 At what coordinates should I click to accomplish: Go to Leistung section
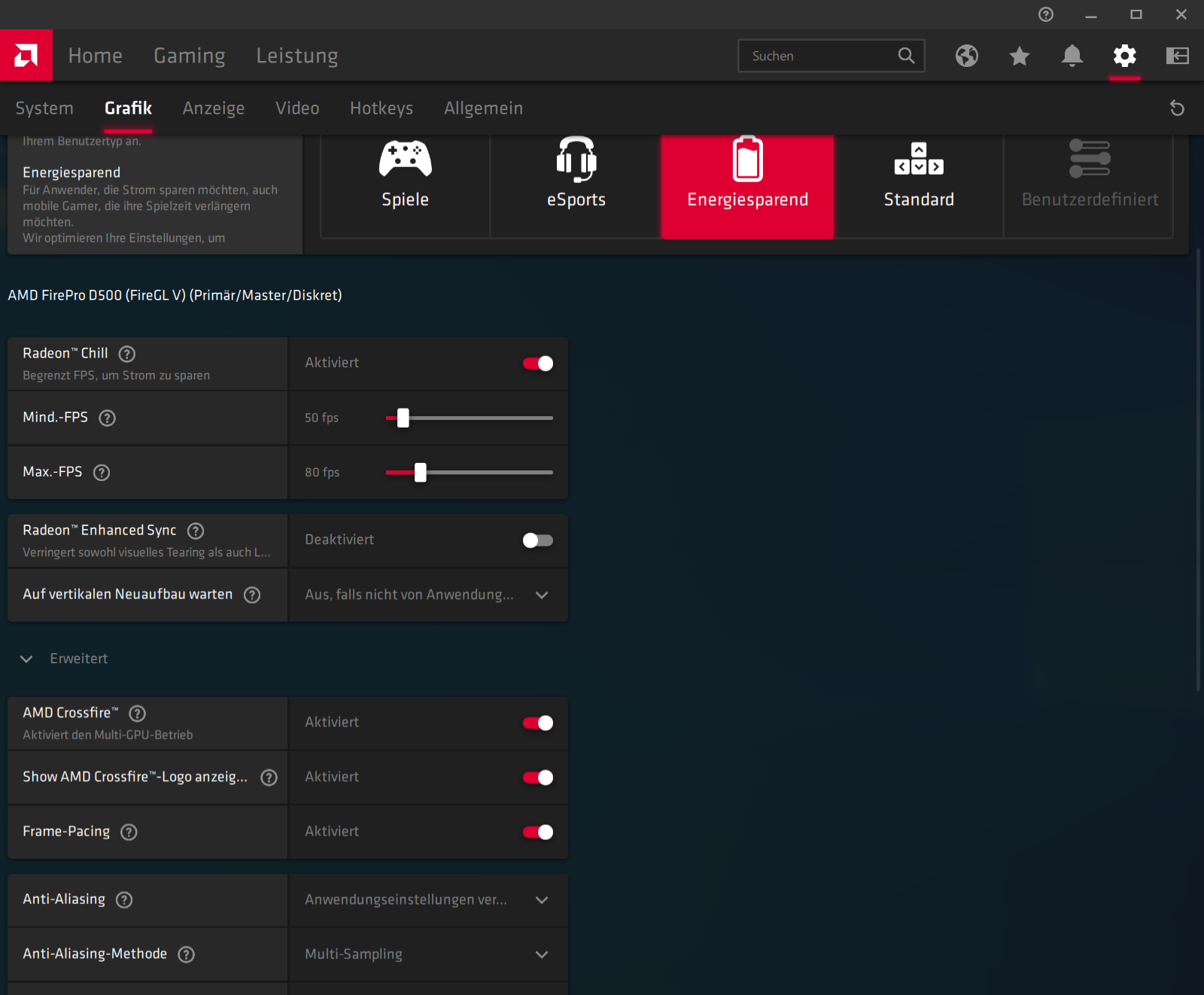tap(297, 56)
